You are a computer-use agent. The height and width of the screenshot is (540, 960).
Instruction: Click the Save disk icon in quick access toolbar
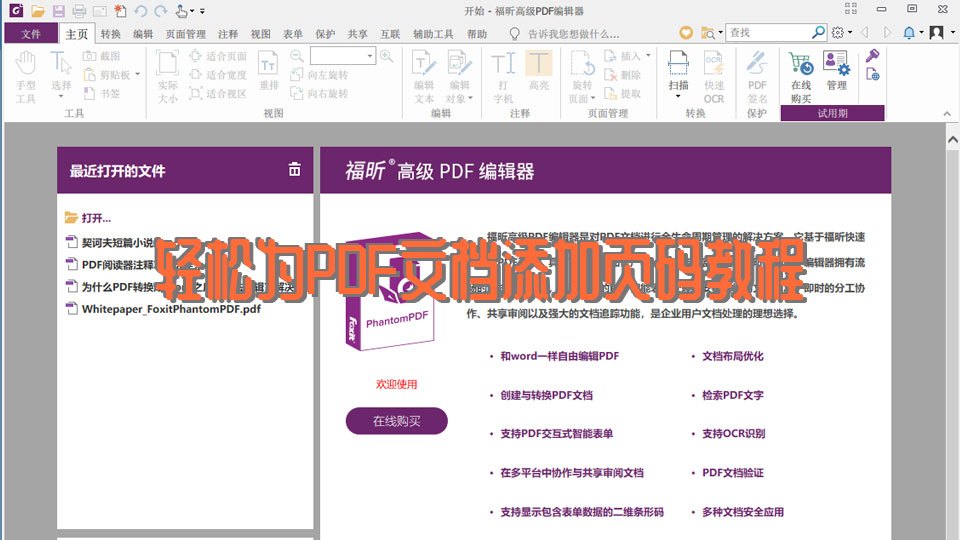[59, 11]
